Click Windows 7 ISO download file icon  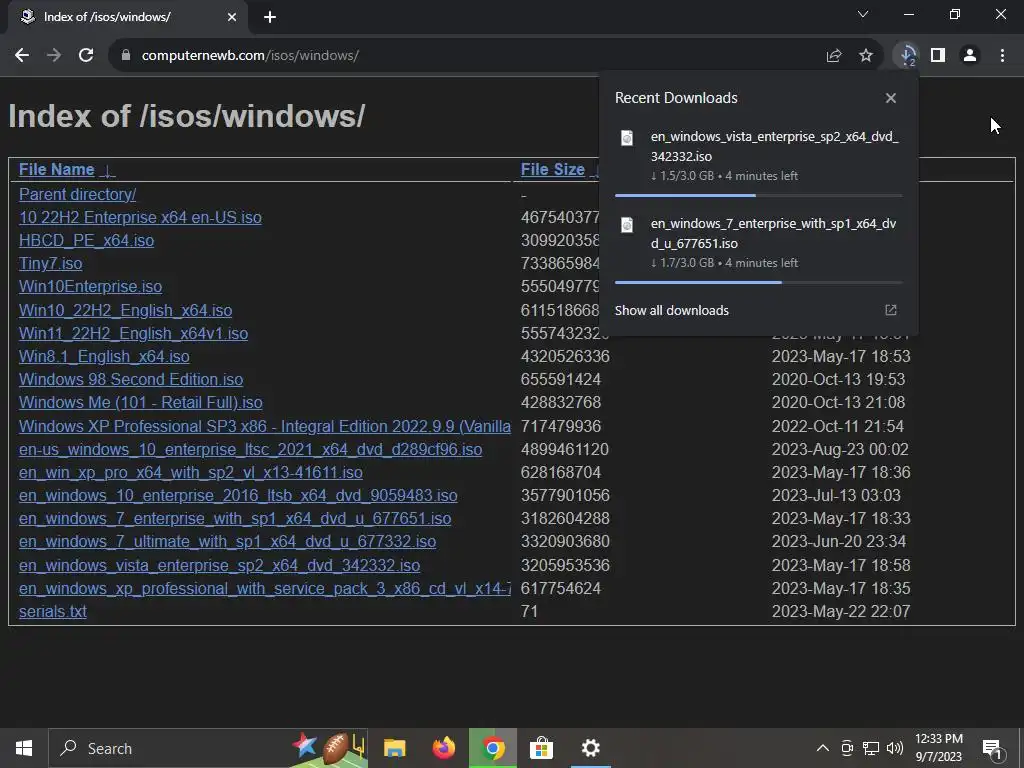tap(627, 225)
